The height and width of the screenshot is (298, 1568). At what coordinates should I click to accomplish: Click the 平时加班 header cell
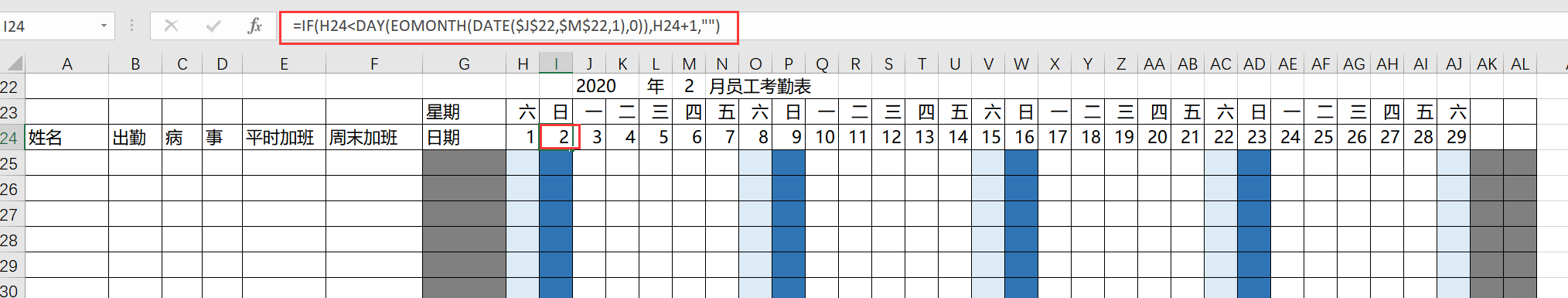[284, 138]
